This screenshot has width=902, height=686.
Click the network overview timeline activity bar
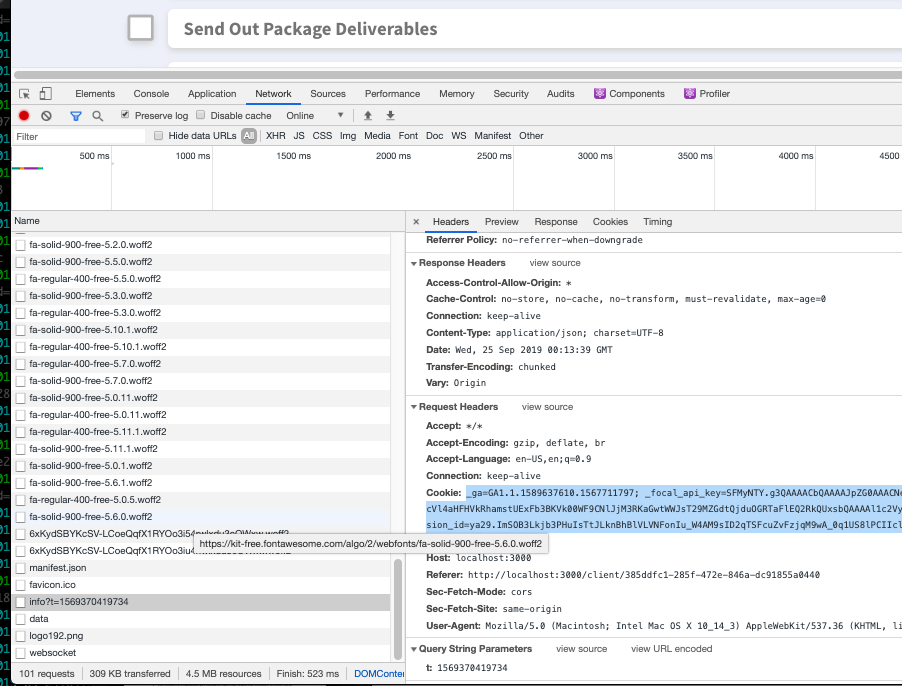tap(28, 168)
